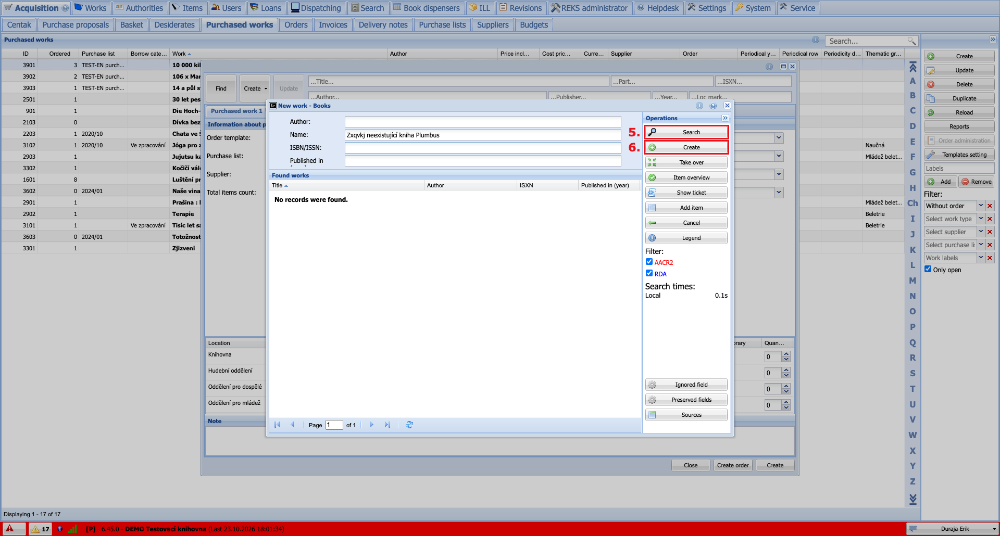
Task: Switch to the Desiderates subtab
Action: tap(175, 25)
